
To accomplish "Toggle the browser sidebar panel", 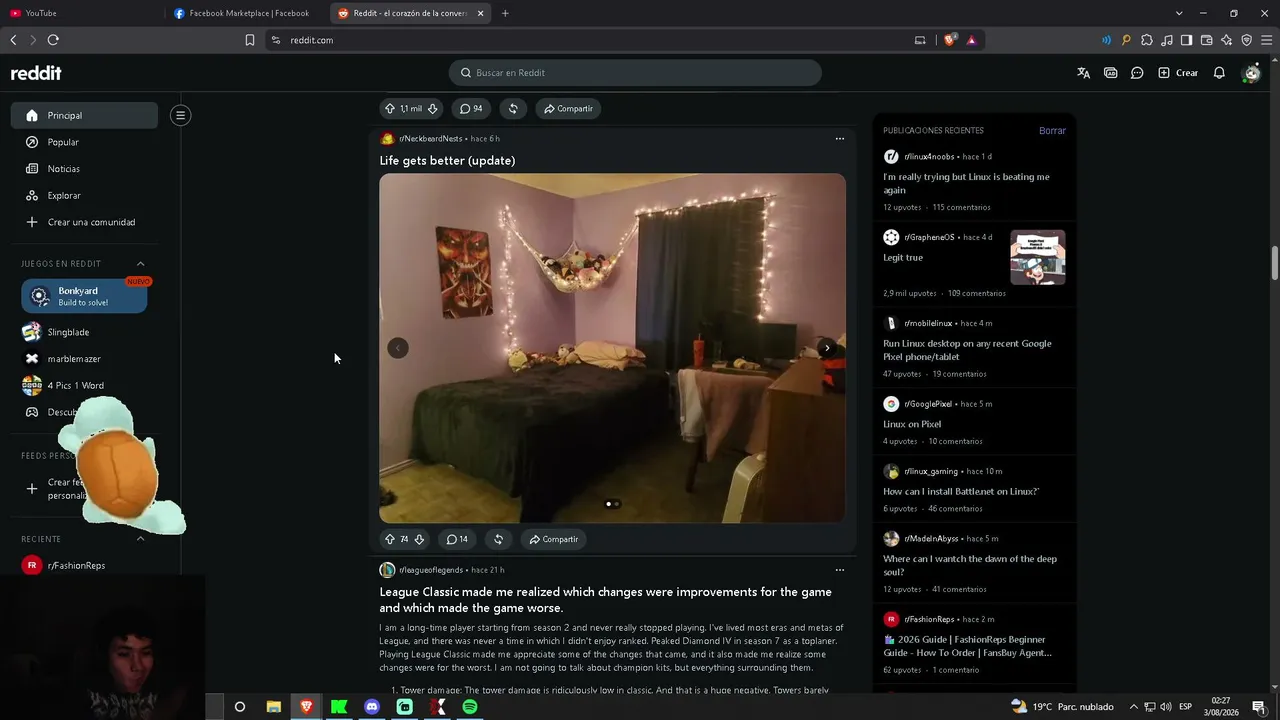I will [1187, 40].
